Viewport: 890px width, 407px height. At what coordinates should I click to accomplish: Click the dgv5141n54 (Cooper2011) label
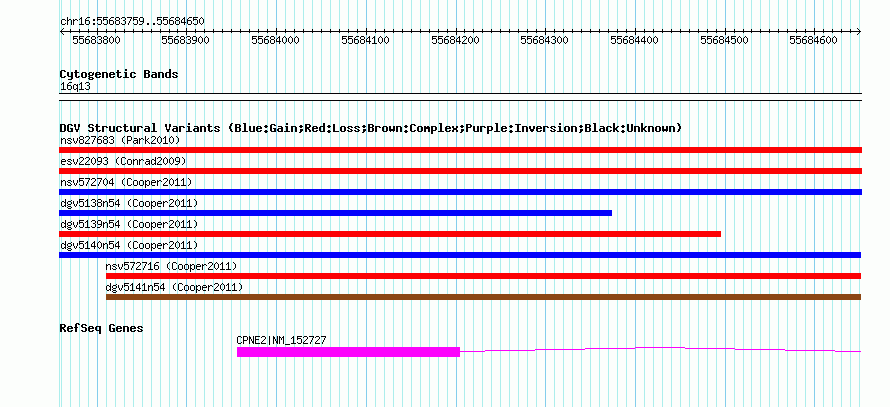click(174, 287)
